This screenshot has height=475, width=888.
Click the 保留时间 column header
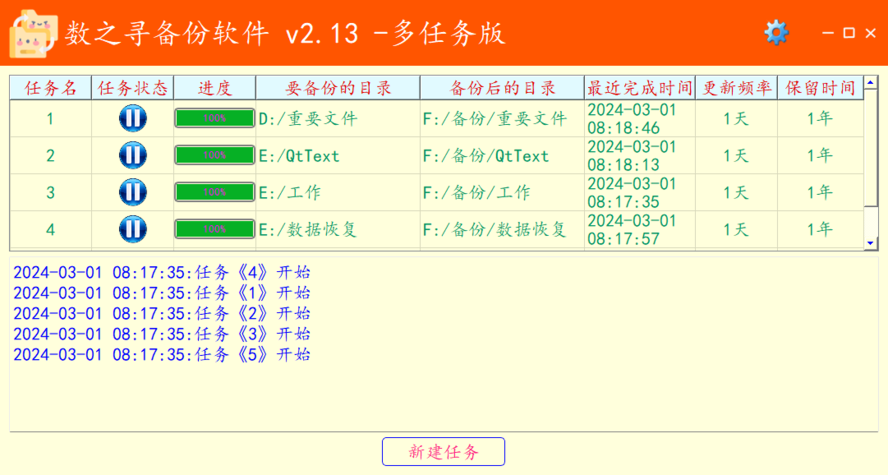click(x=820, y=88)
